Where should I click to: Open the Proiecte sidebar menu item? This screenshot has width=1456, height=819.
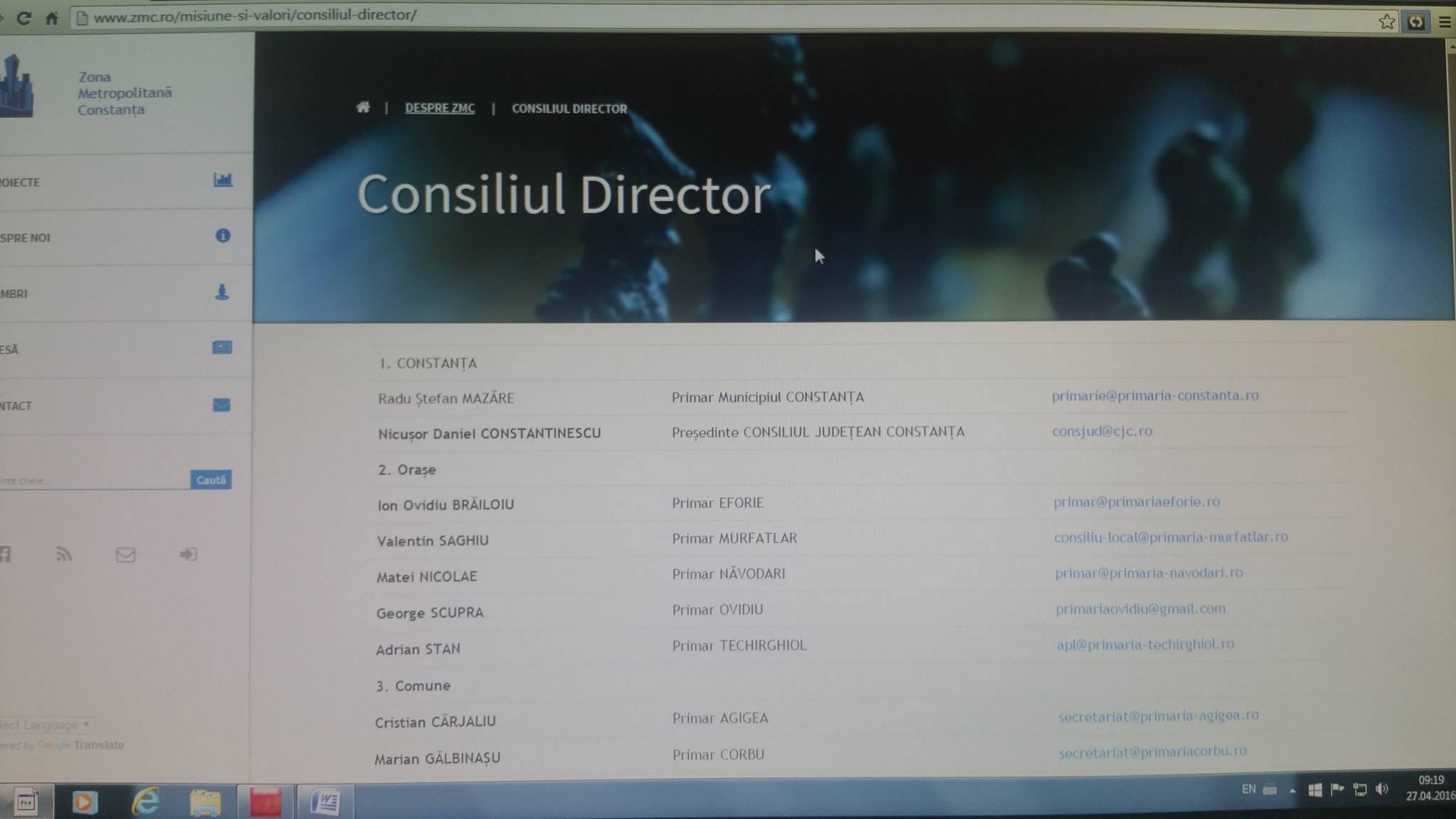pyautogui.click(x=125, y=182)
